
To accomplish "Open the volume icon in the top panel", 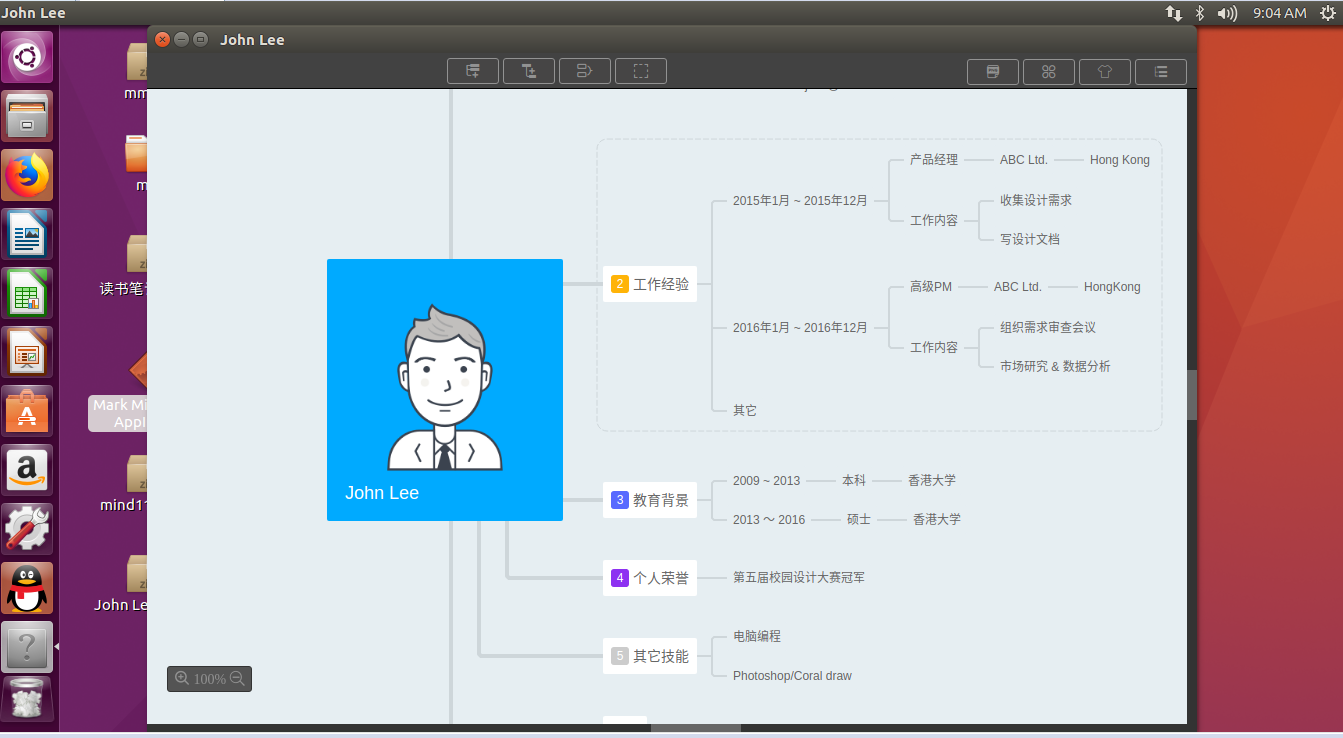I will 1227,13.
